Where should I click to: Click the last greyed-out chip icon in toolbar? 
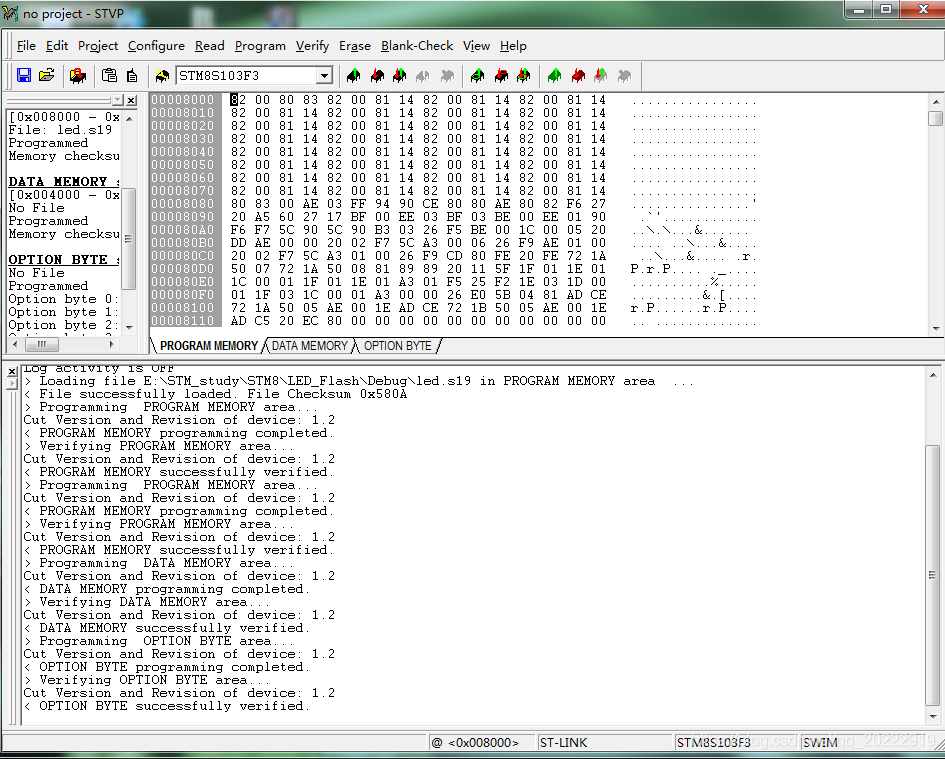click(624, 75)
